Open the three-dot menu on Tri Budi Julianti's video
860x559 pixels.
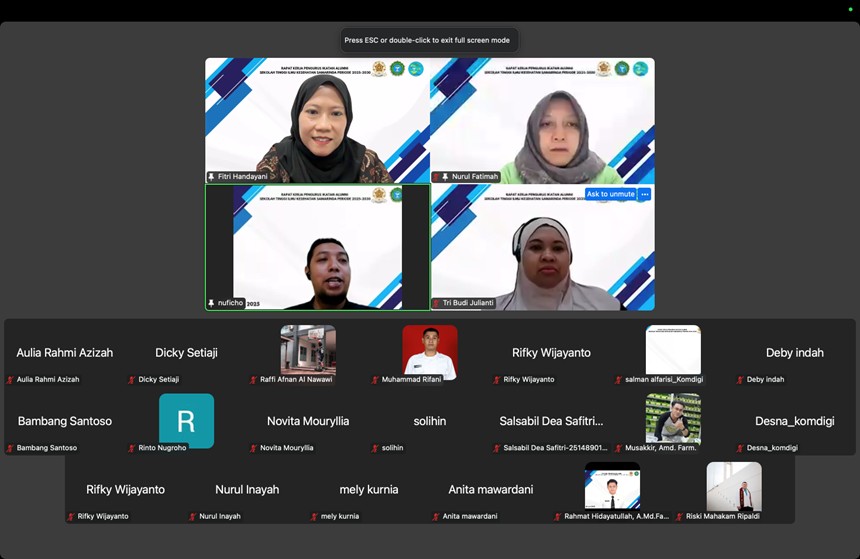click(x=645, y=194)
